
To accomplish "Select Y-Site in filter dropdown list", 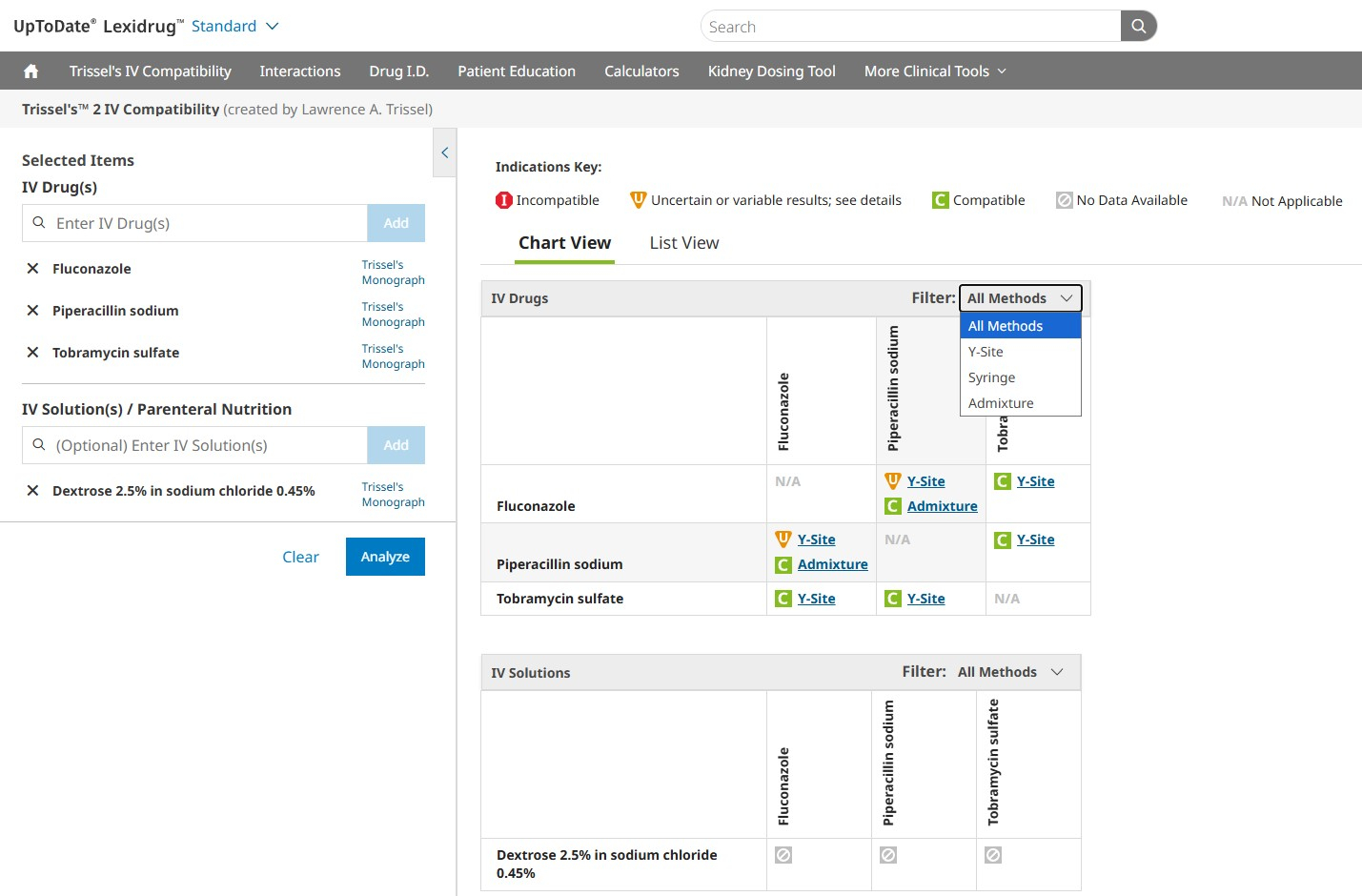I will coord(986,352).
